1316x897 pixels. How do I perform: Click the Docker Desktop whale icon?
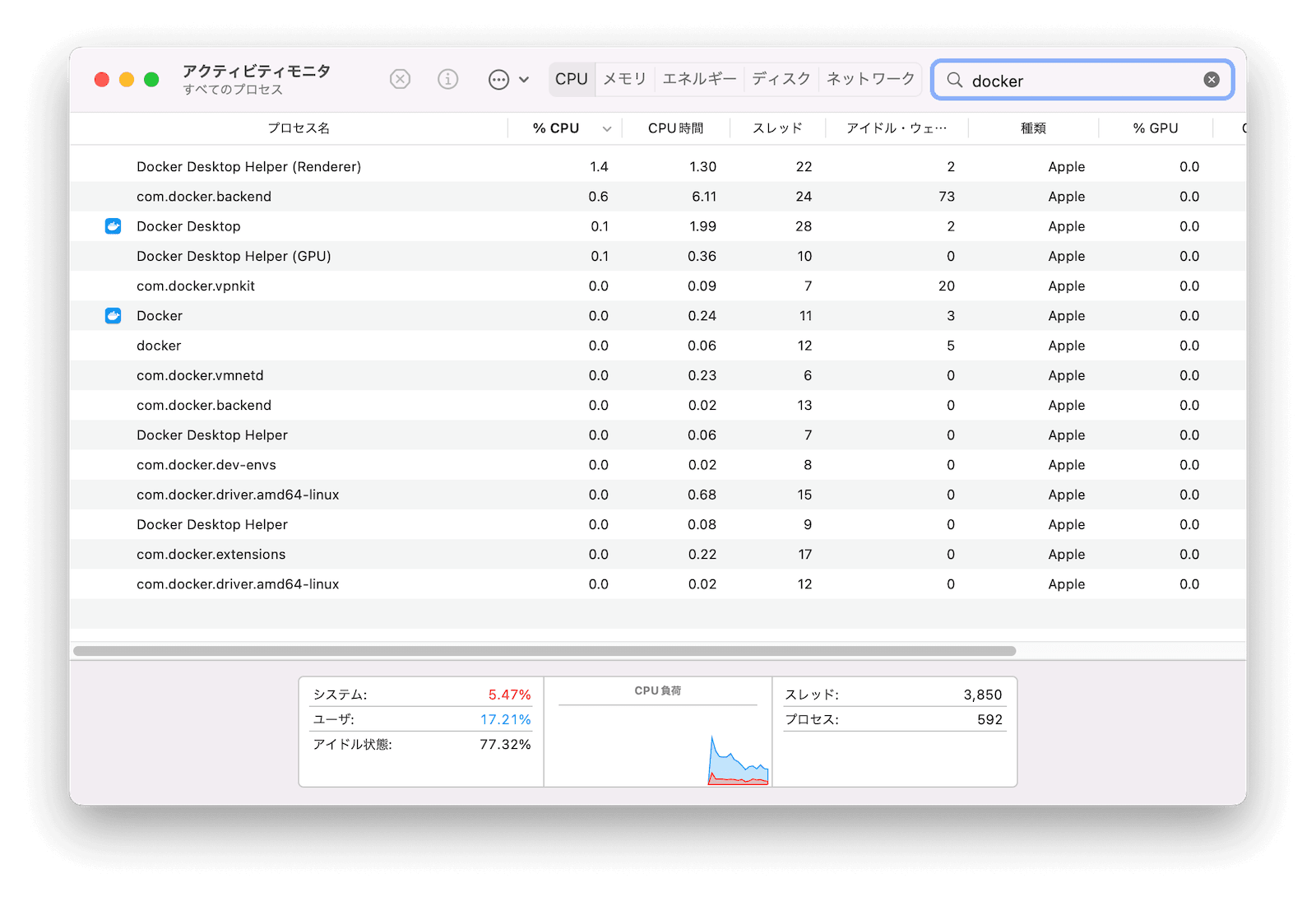pyautogui.click(x=113, y=226)
